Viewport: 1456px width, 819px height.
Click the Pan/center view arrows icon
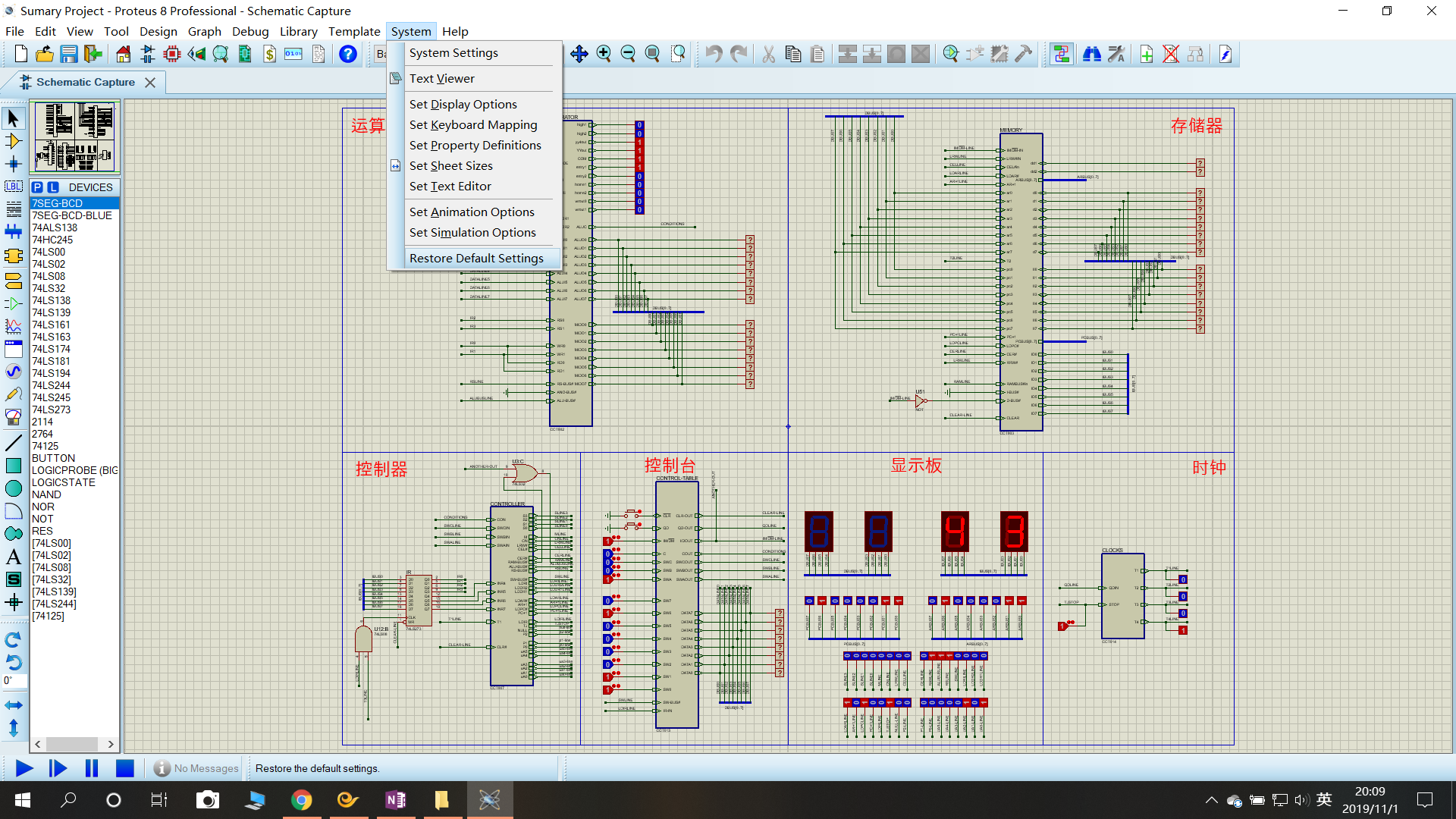click(579, 54)
